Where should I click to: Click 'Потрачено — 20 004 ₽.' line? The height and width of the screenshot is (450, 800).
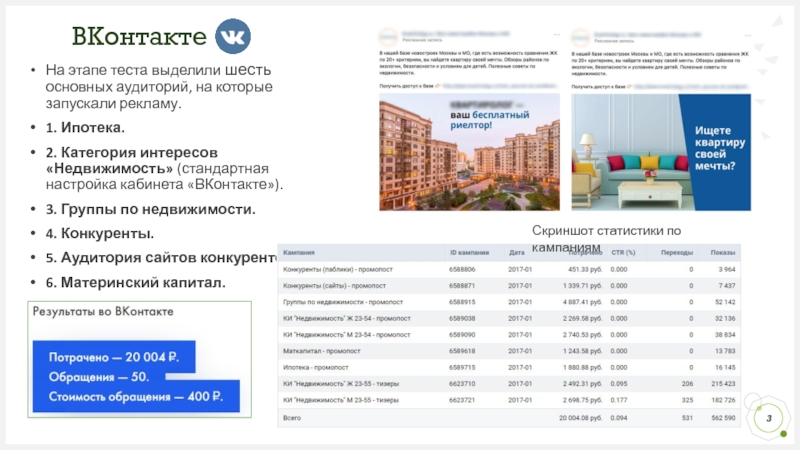(114, 357)
